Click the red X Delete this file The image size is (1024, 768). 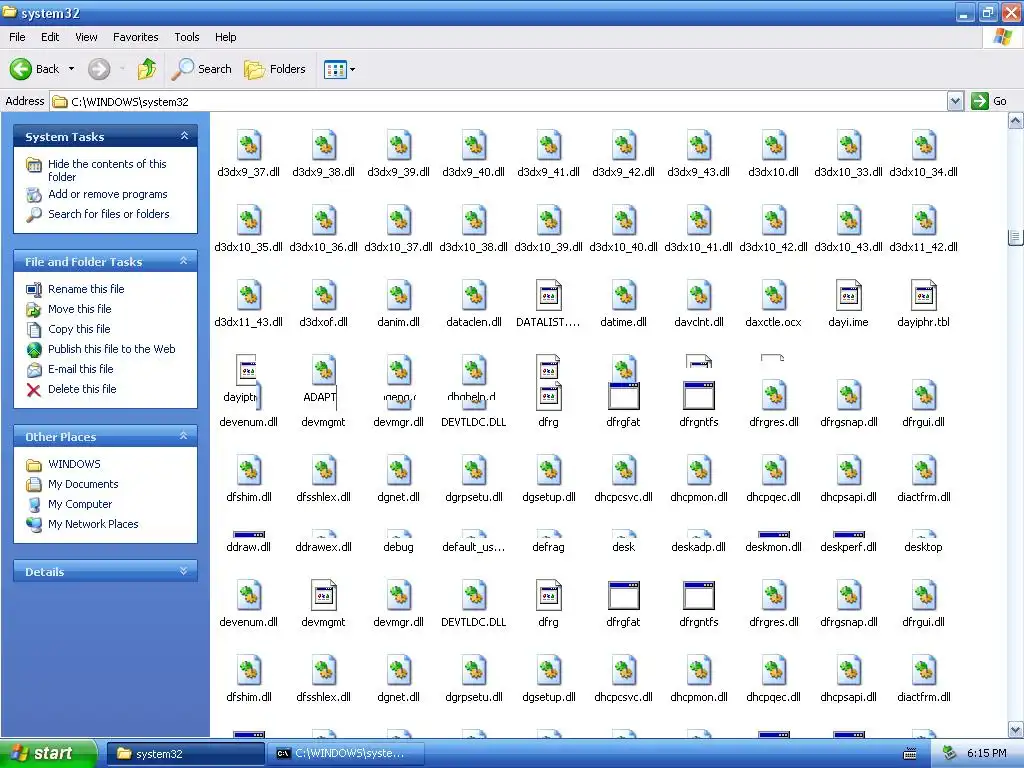[x=33, y=390]
